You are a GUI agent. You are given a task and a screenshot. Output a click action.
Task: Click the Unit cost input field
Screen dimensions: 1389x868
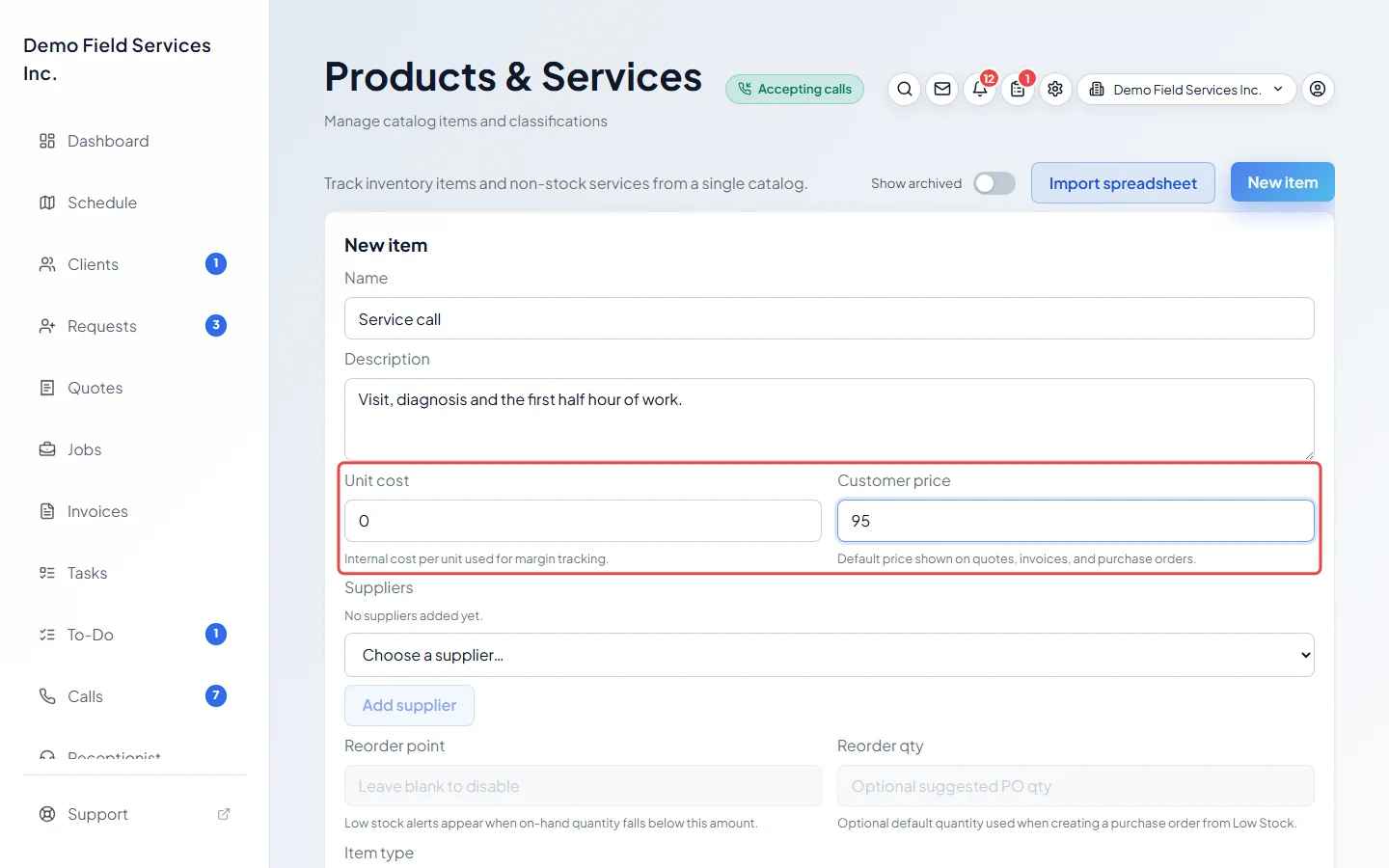583,521
